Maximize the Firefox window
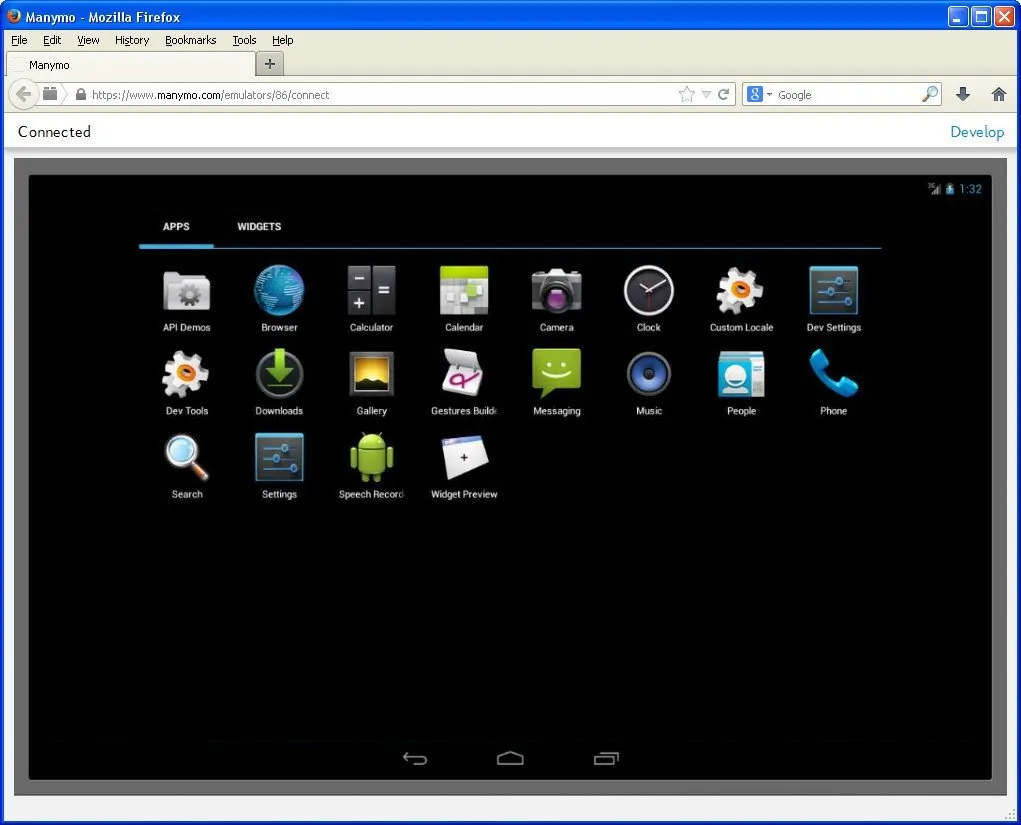Viewport: 1021px width, 825px height. coord(981,16)
